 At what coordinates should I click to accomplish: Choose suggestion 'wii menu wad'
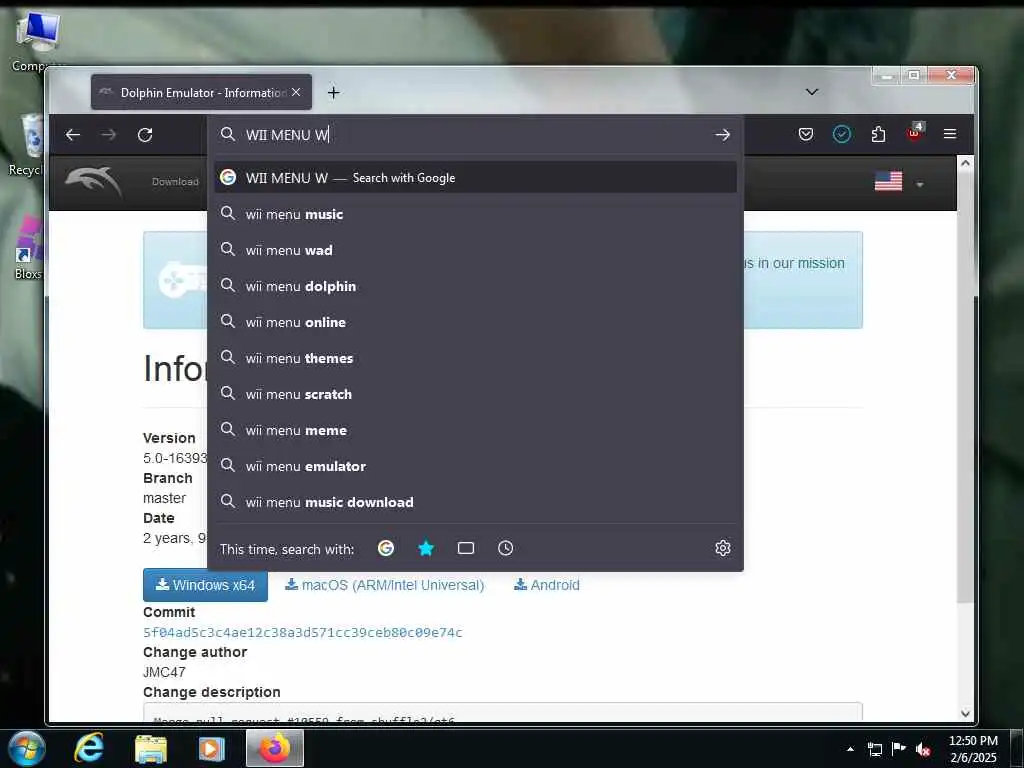click(475, 250)
